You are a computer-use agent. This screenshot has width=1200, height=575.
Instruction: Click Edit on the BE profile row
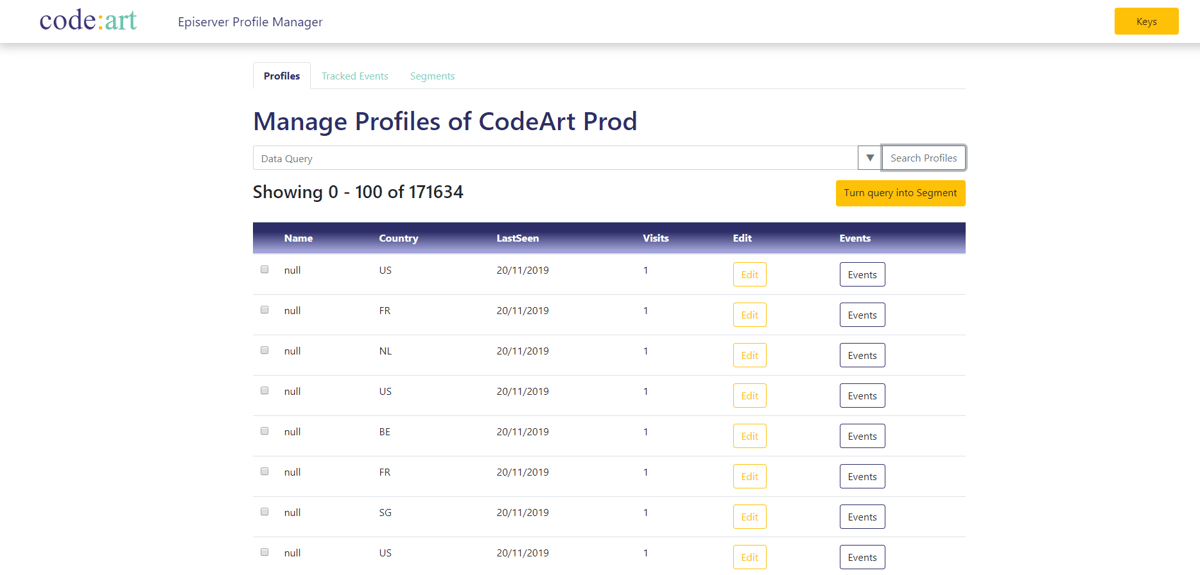(750, 436)
